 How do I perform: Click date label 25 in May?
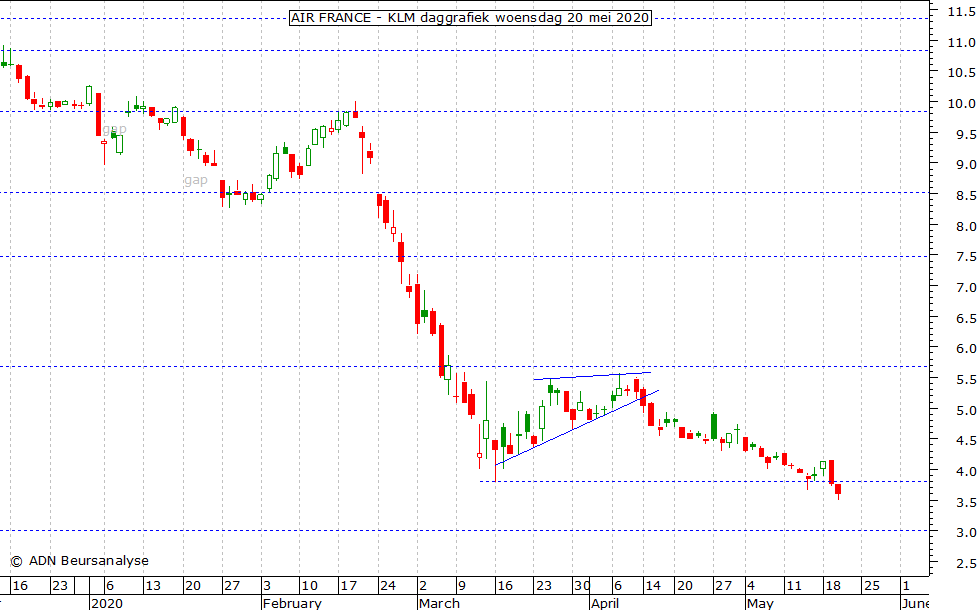(x=871, y=586)
